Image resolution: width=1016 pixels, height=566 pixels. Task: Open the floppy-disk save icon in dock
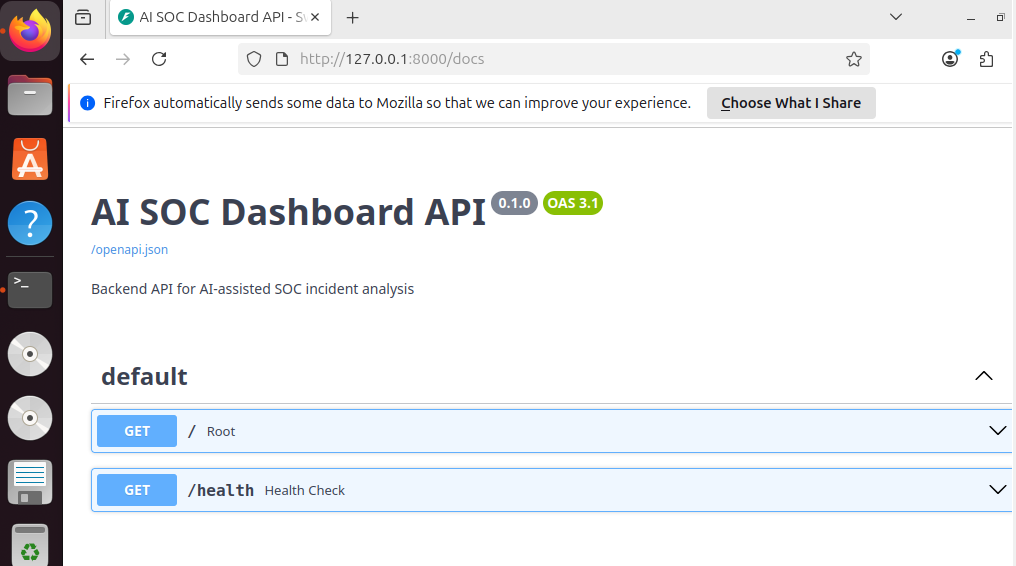click(x=30, y=482)
